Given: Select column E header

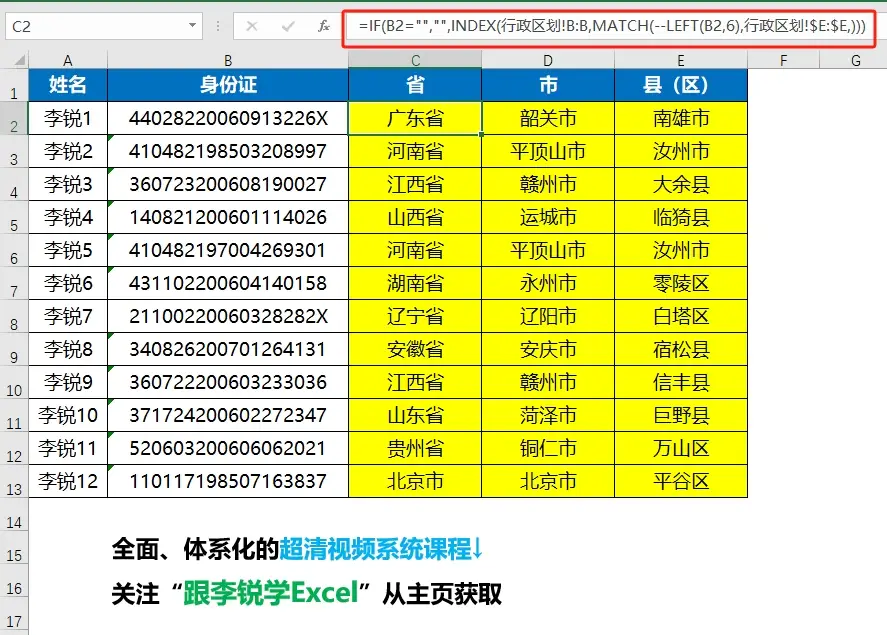Looking at the screenshot, I should click(x=681, y=60).
